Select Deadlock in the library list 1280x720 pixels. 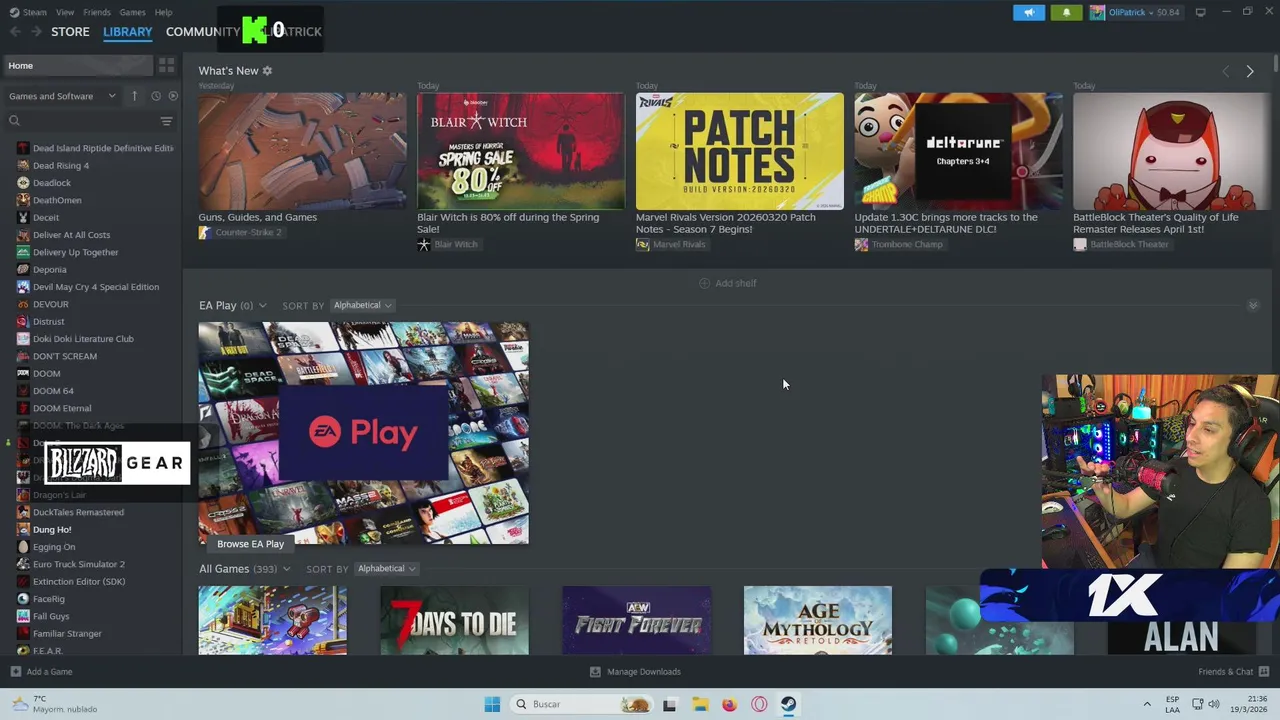[52, 183]
